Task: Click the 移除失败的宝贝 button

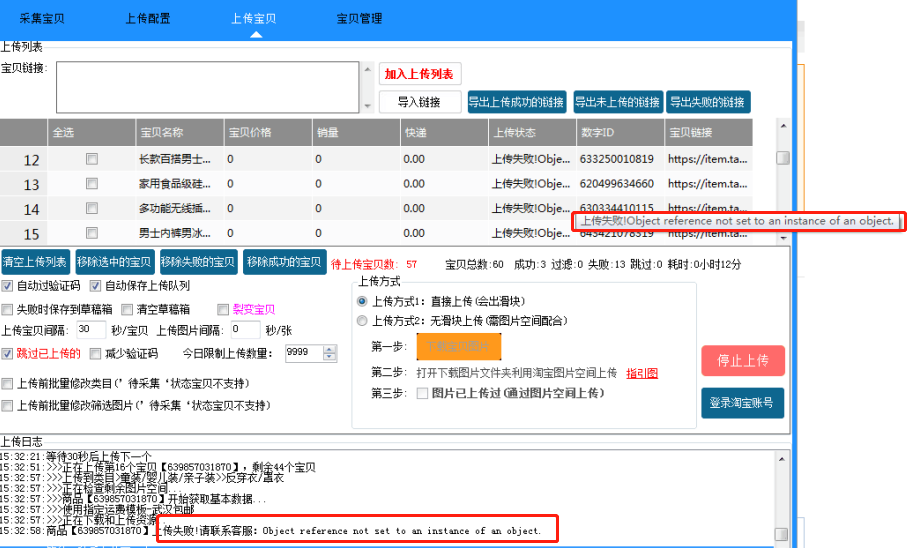Action: coord(198,262)
